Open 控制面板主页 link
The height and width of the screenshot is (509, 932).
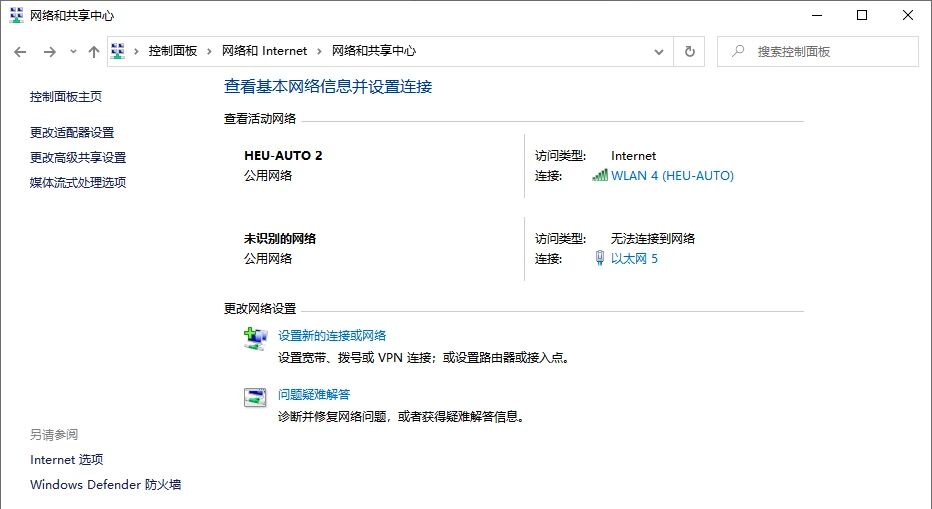tap(66, 96)
